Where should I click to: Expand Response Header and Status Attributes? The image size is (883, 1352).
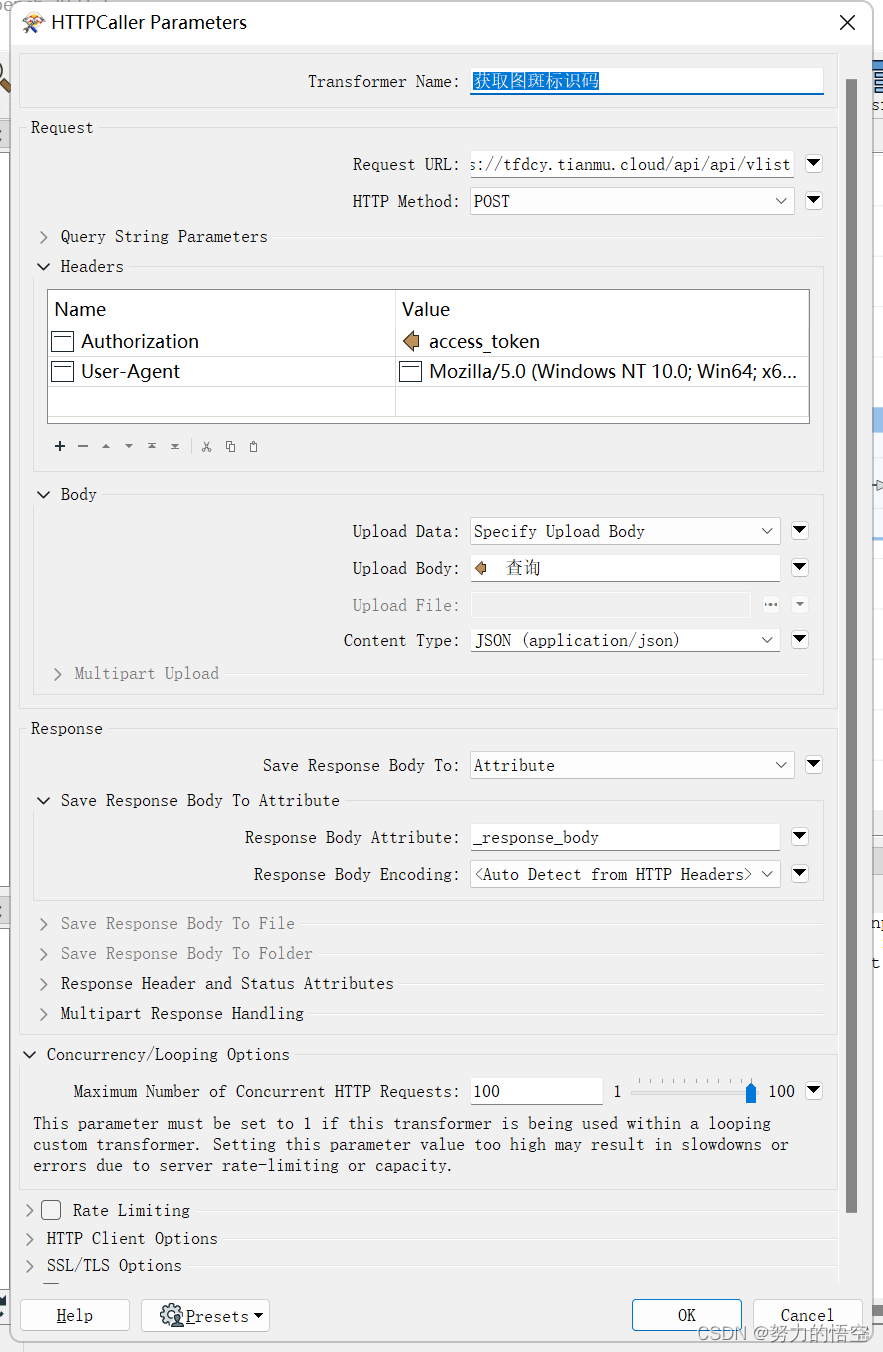tap(44, 984)
